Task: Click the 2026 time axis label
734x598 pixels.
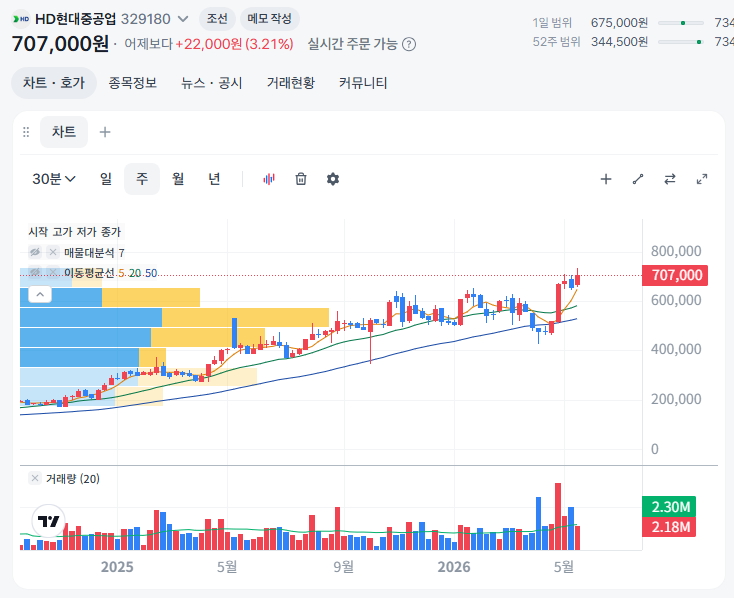Action: 454,567
